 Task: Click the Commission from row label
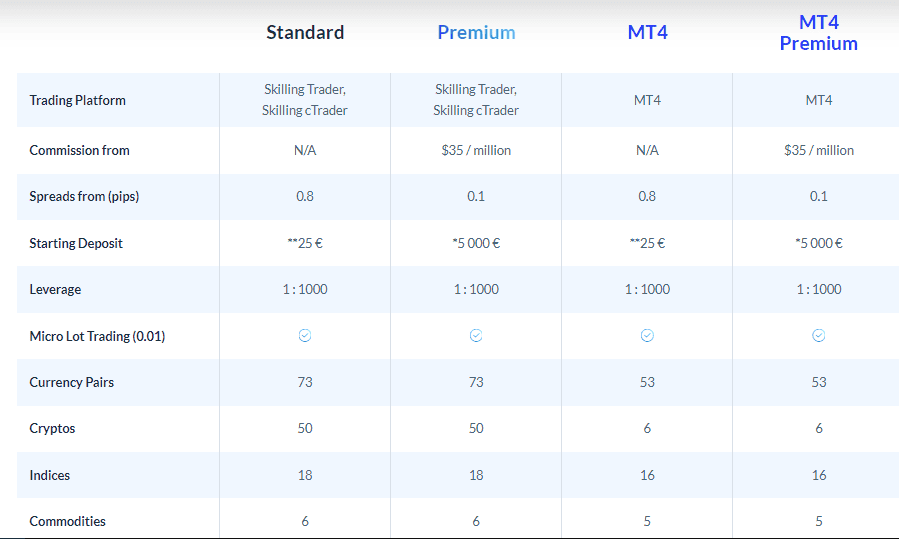[79, 150]
